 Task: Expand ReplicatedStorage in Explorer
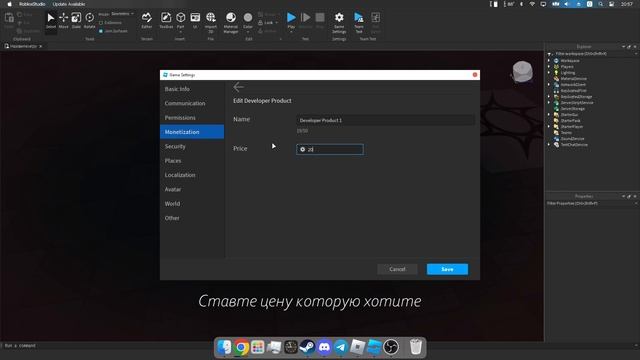[549, 97]
